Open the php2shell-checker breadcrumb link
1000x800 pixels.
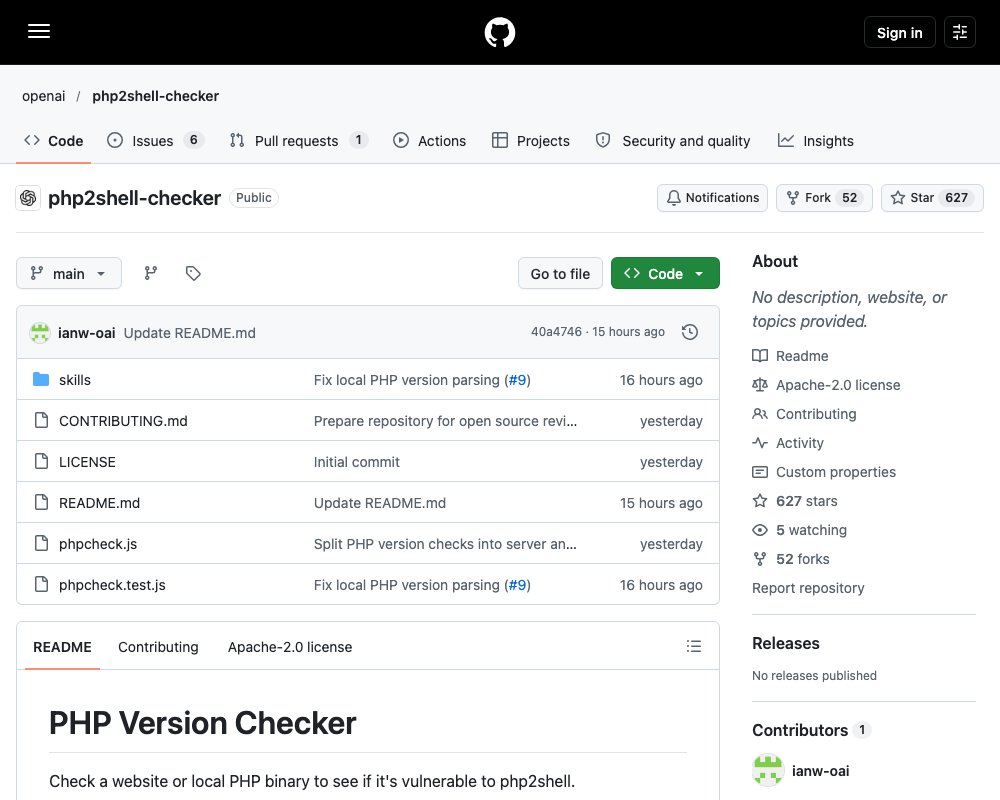(x=156, y=96)
